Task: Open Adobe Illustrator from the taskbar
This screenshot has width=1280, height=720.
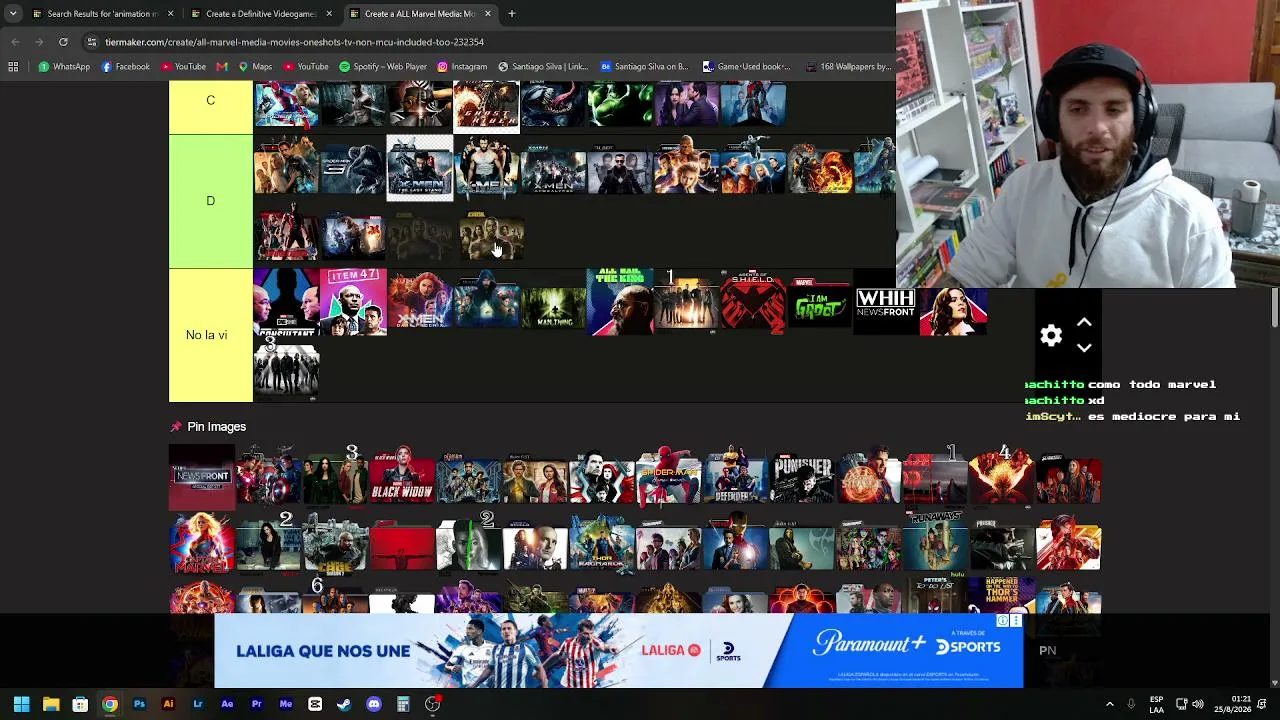Action: point(168,704)
